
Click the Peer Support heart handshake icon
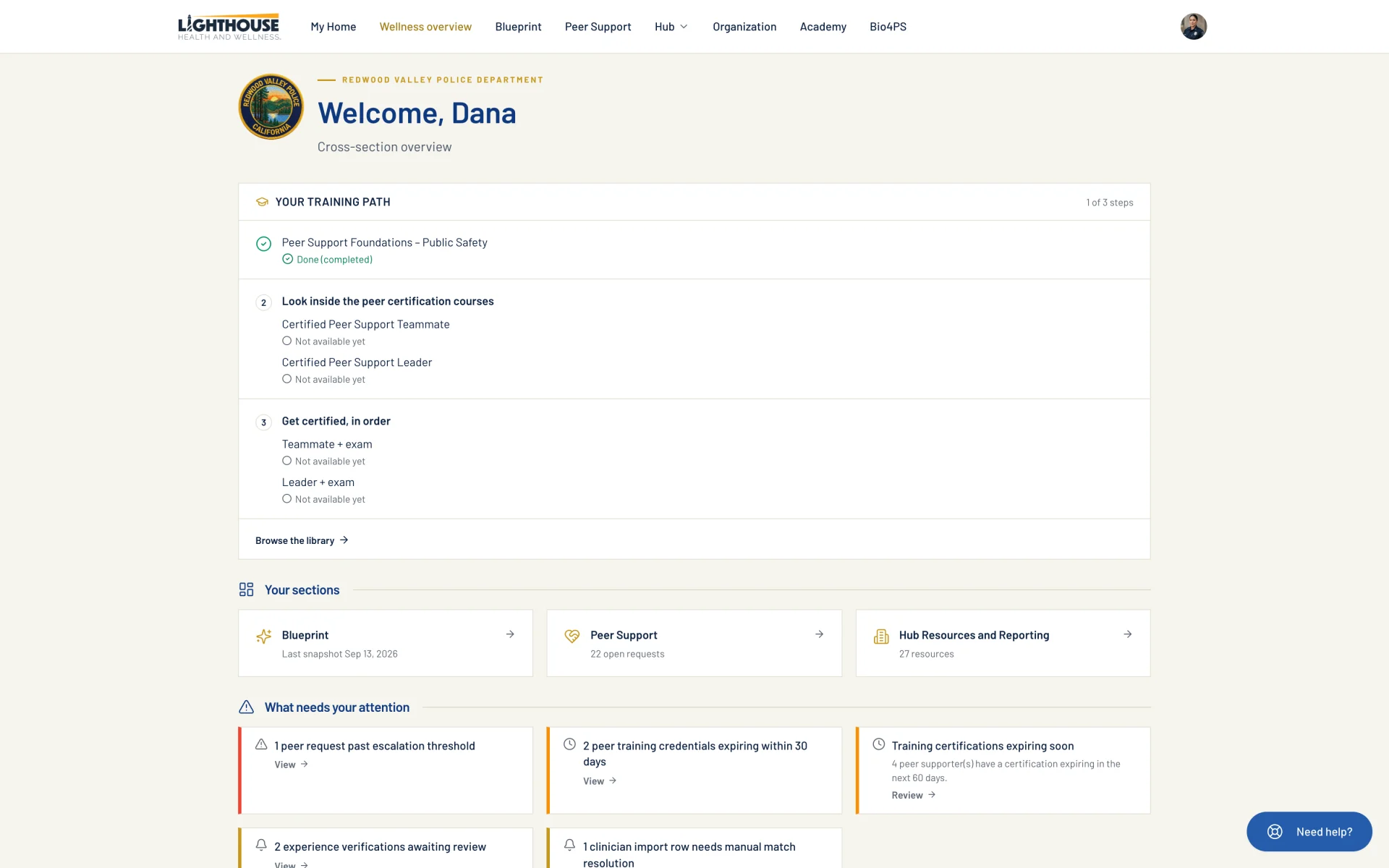[572, 637]
